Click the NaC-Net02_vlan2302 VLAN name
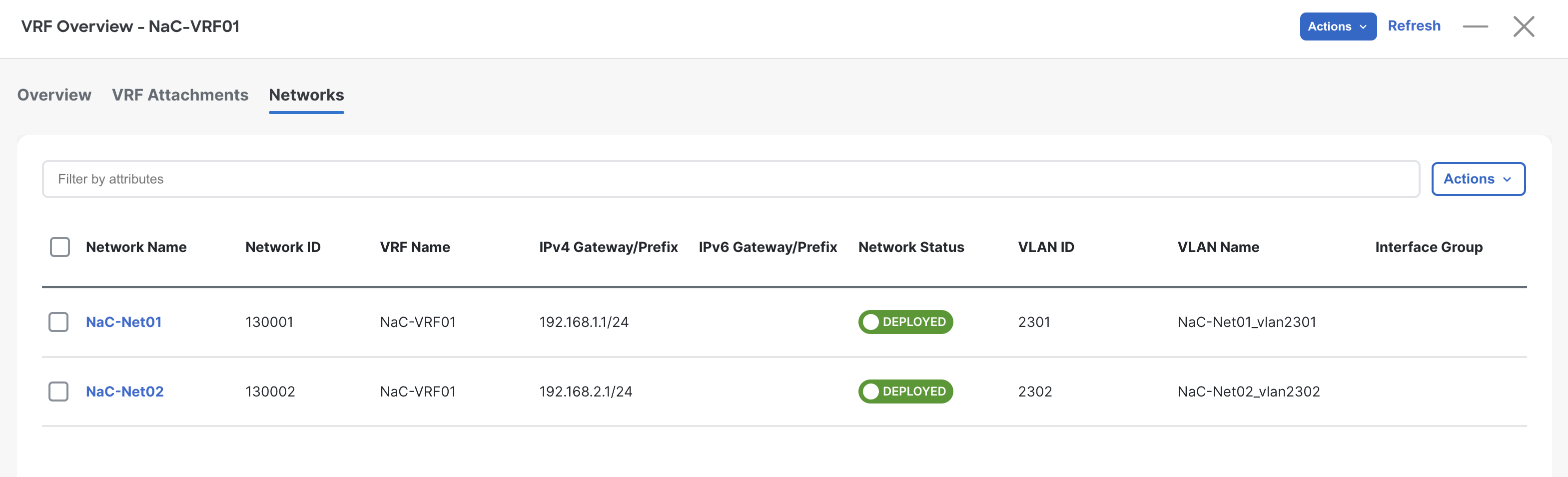 tap(1248, 391)
